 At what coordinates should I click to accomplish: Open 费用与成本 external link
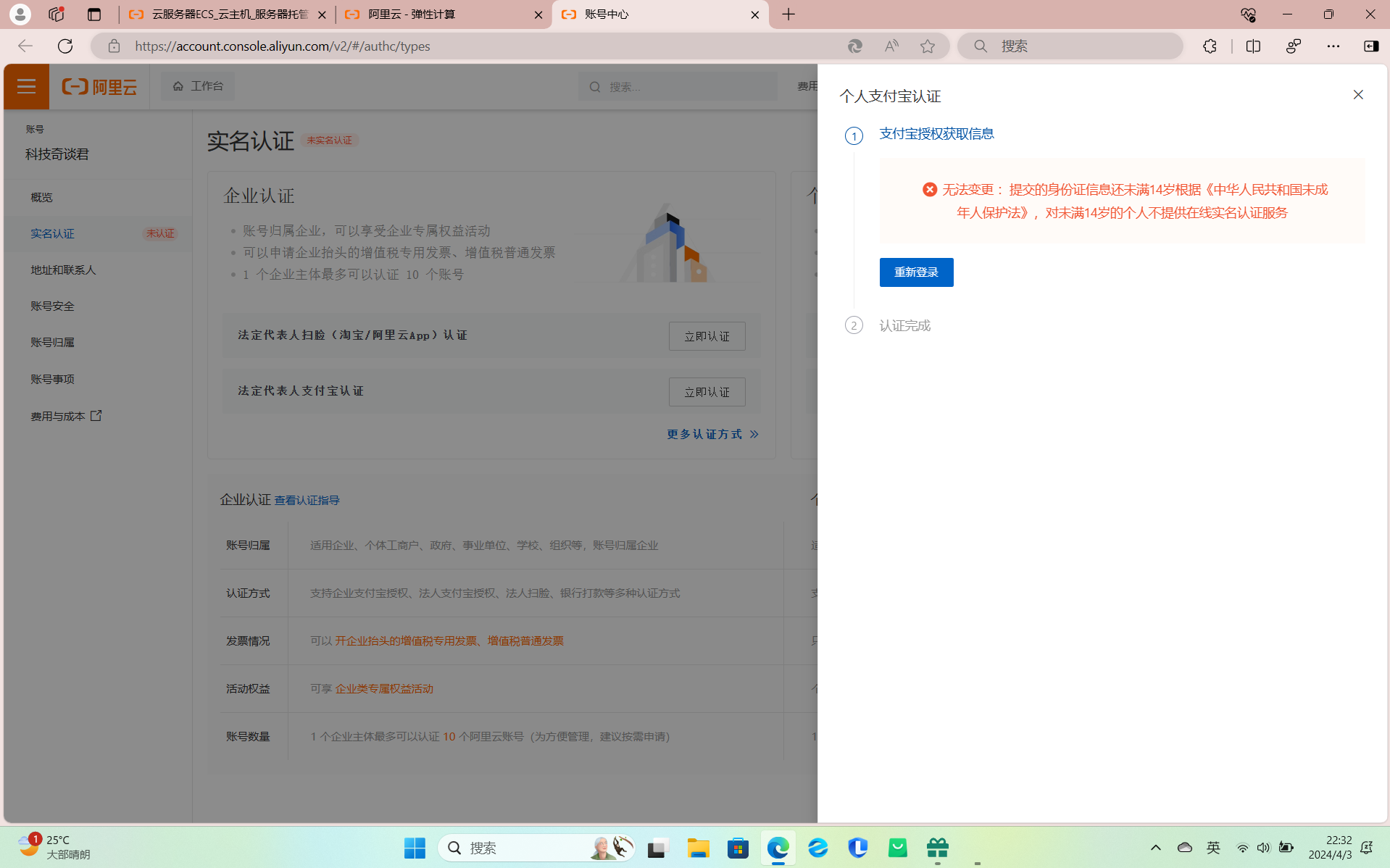click(x=65, y=417)
